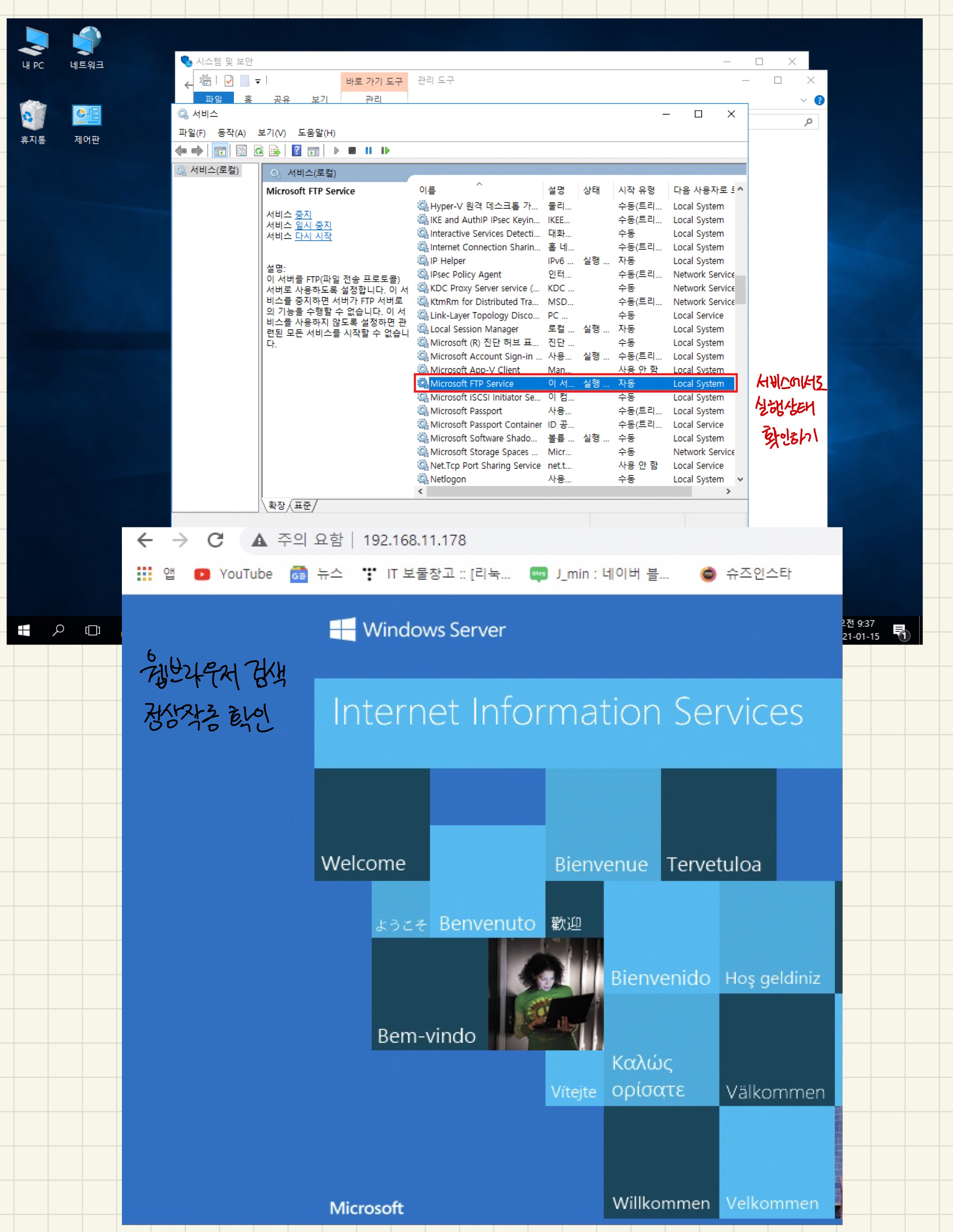Toggle the show/hide console tree icon
953x1232 pixels.
click(x=220, y=151)
